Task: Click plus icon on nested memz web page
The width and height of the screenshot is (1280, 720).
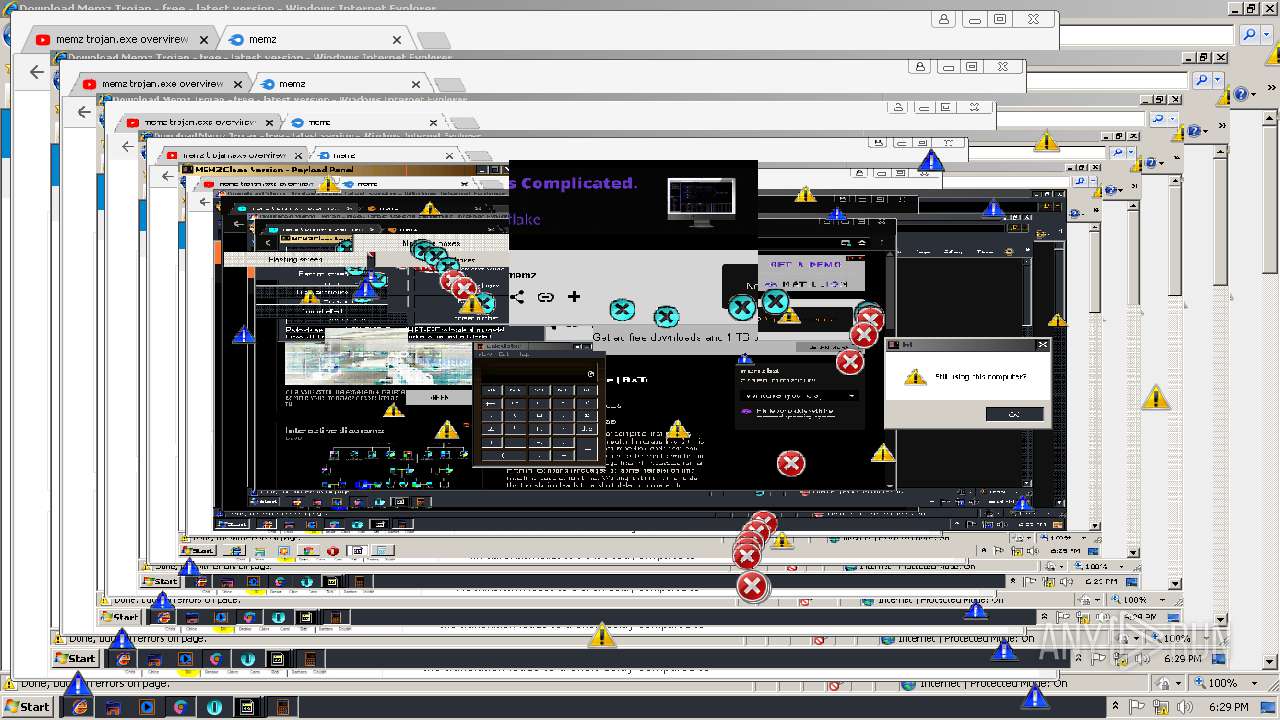Action: pyautogui.click(x=574, y=296)
